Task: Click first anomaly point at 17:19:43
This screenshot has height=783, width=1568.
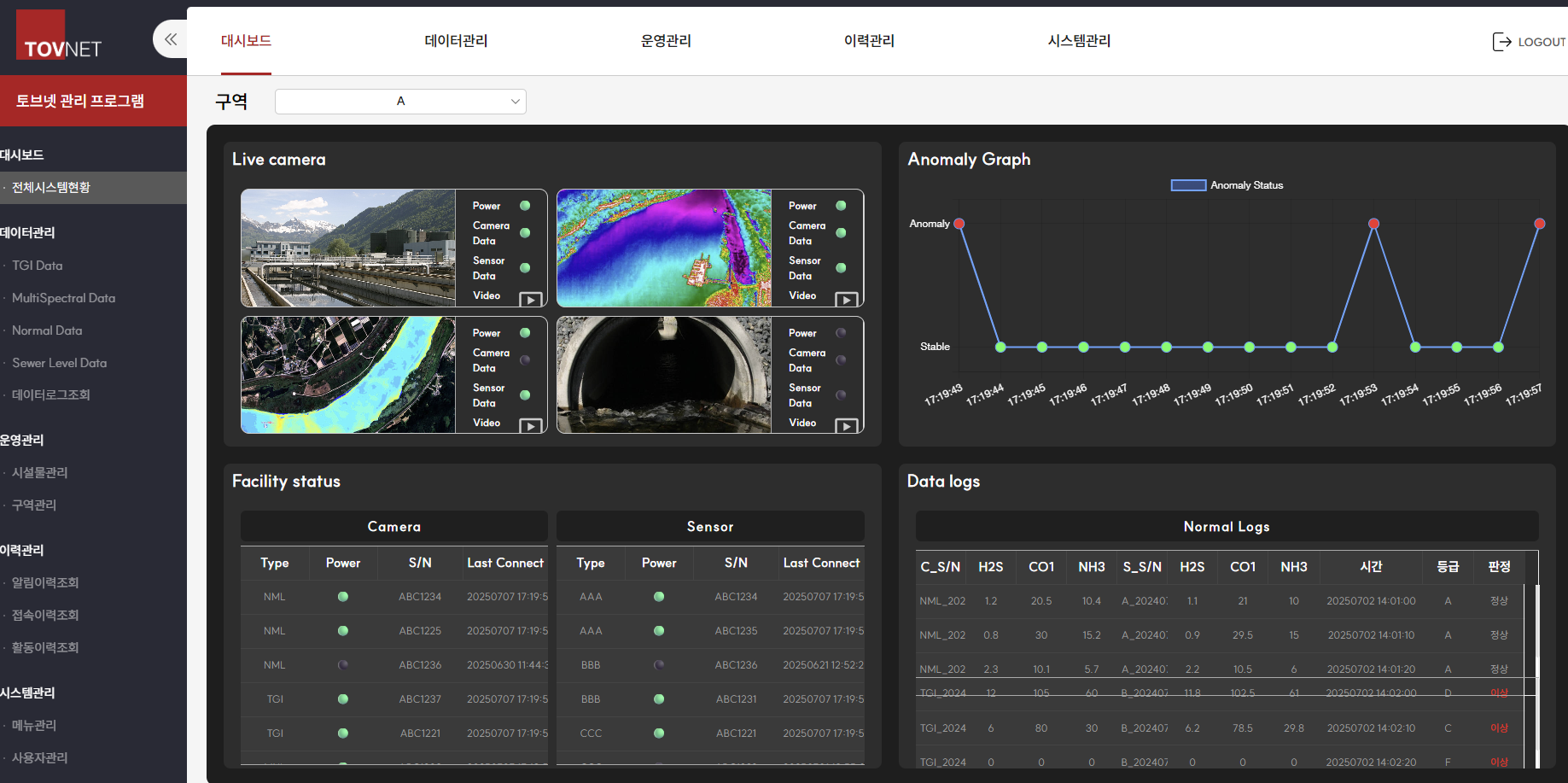Action: (x=959, y=224)
